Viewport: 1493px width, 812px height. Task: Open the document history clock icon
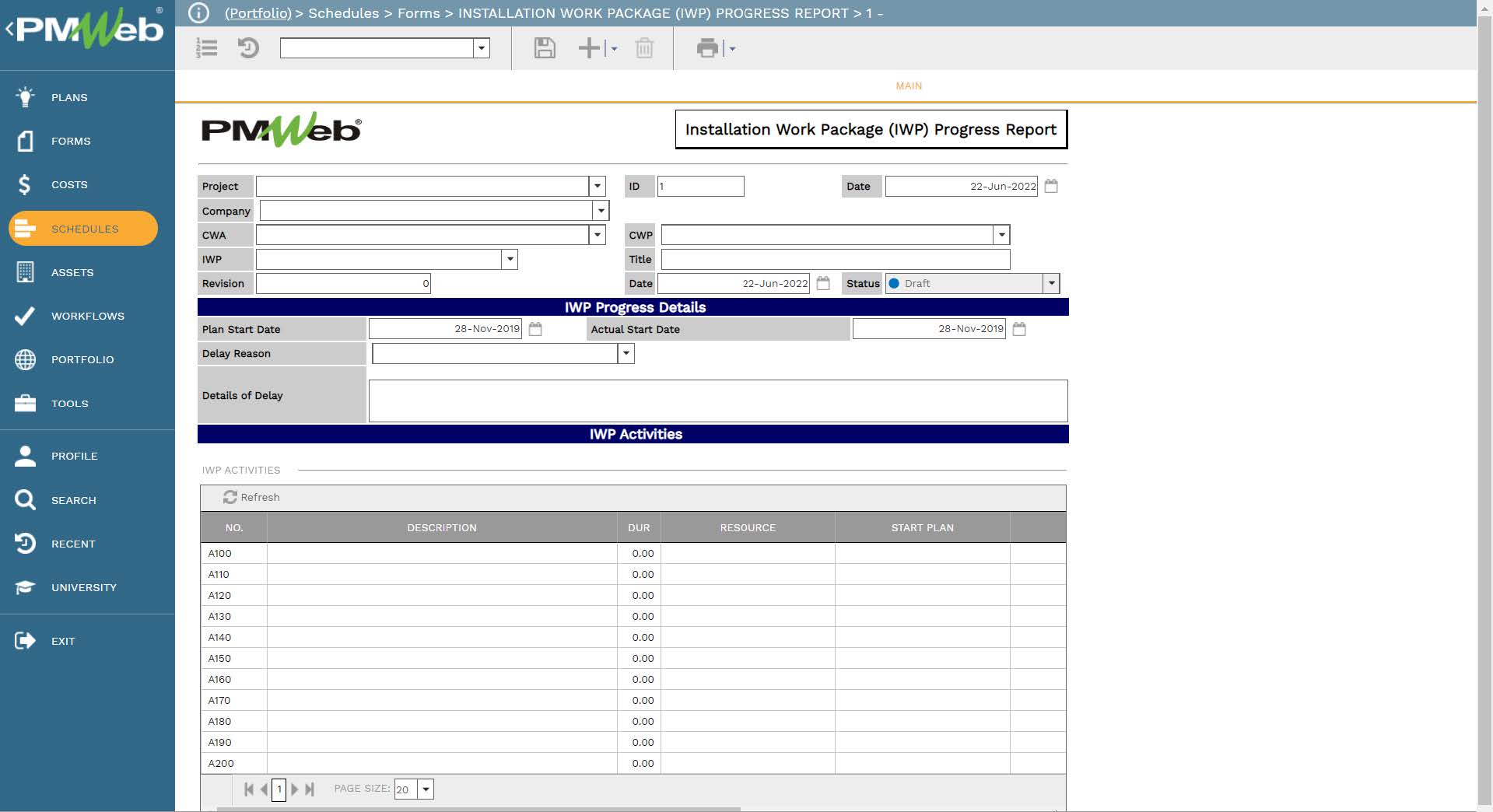coord(247,48)
